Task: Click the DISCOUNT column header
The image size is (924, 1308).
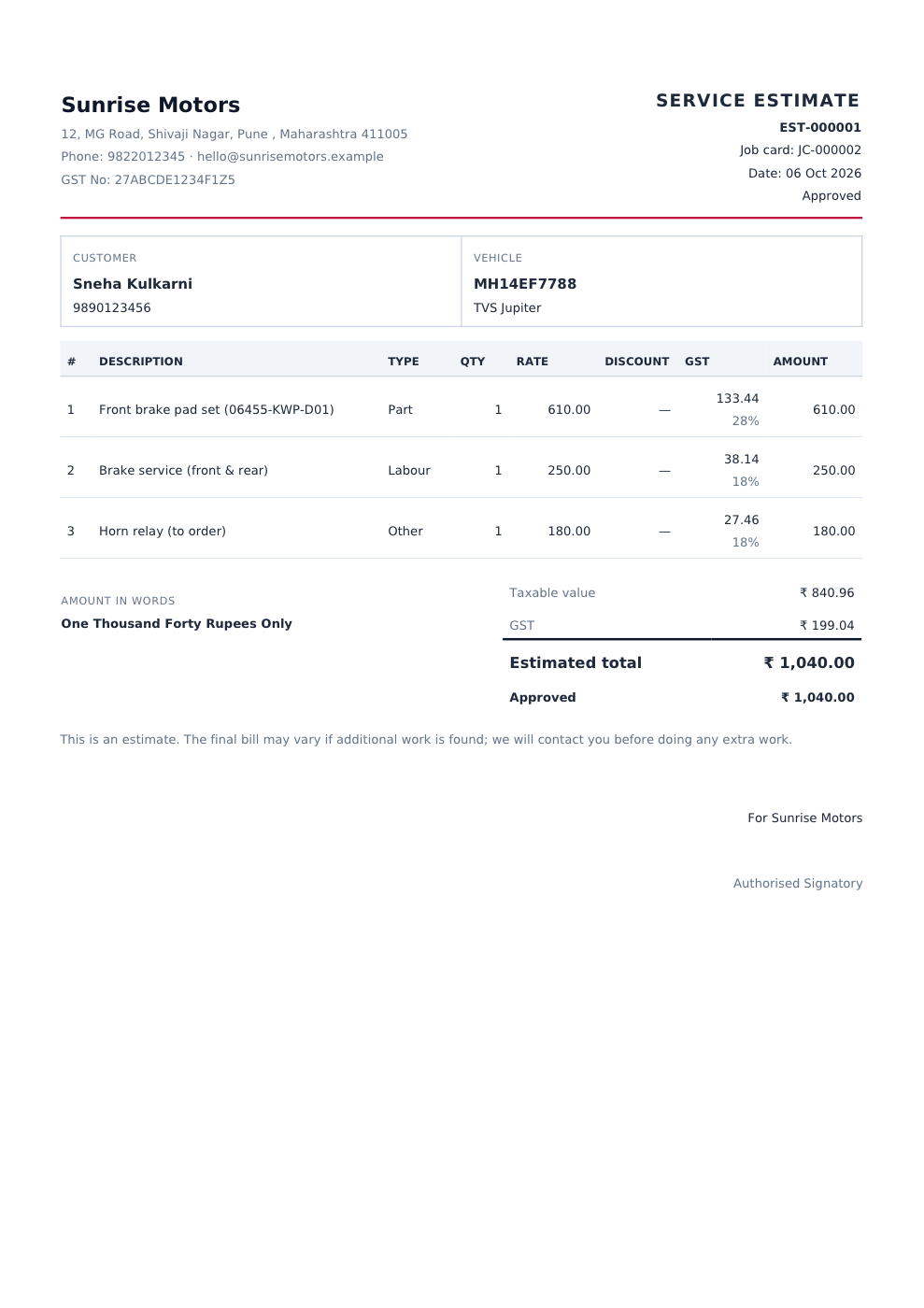Action: tap(637, 361)
